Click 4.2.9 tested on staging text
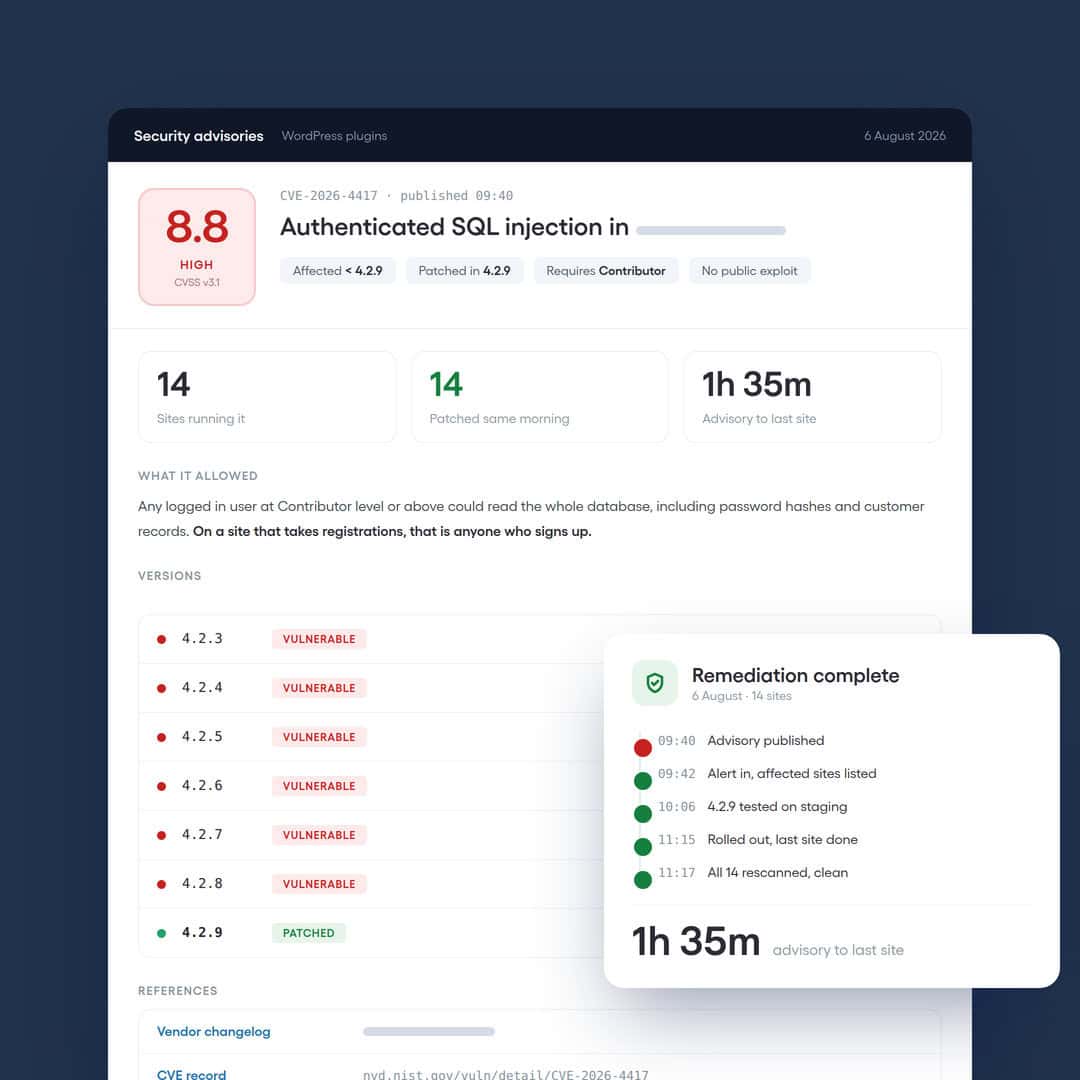Screen dimensions: 1080x1080 [x=777, y=807]
